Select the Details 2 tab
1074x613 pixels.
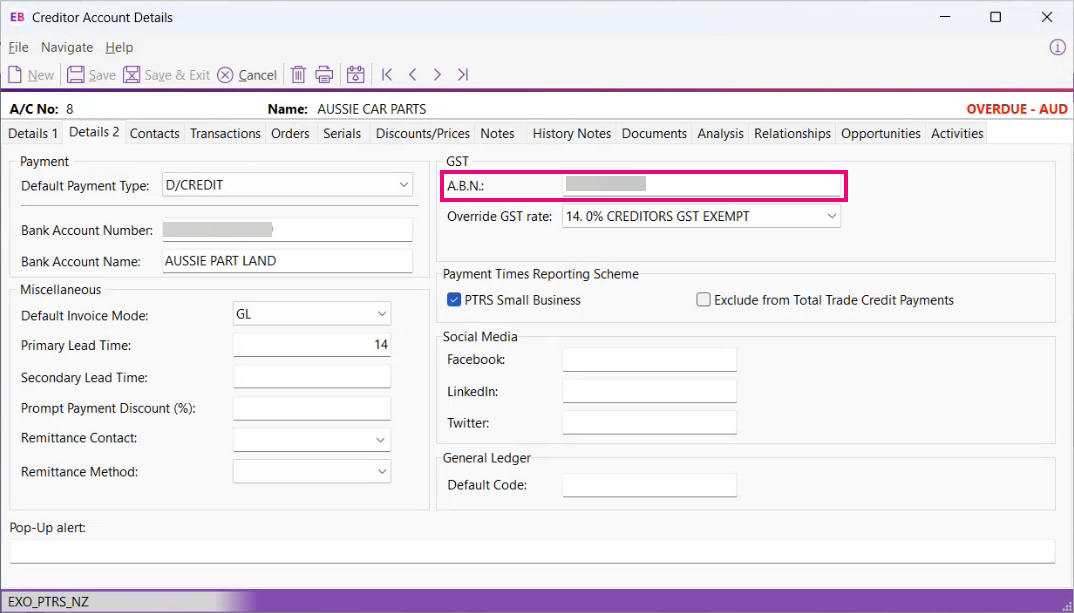click(95, 132)
